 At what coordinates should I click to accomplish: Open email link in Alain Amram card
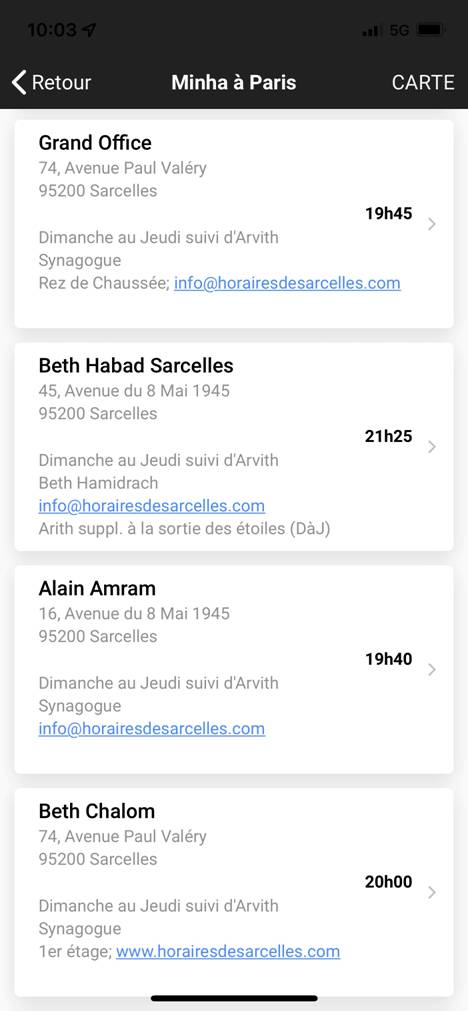tap(151, 729)
